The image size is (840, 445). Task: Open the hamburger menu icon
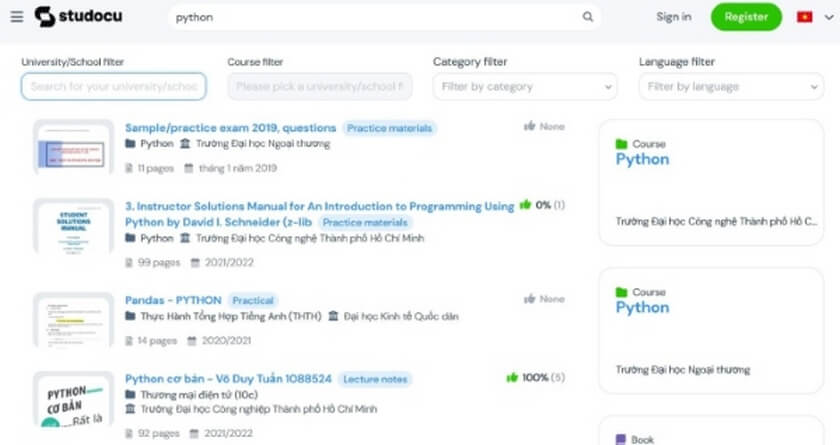pos(17,17)
